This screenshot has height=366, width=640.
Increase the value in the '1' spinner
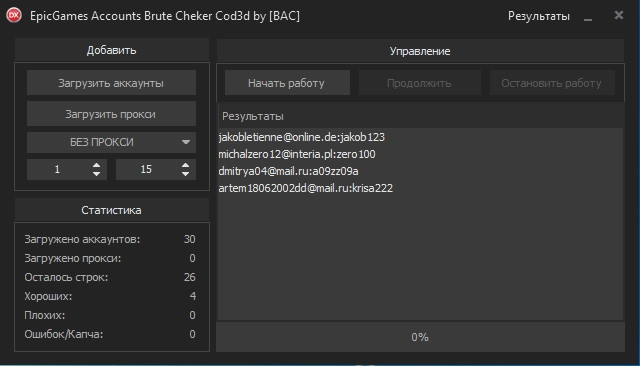coord(96,165)
